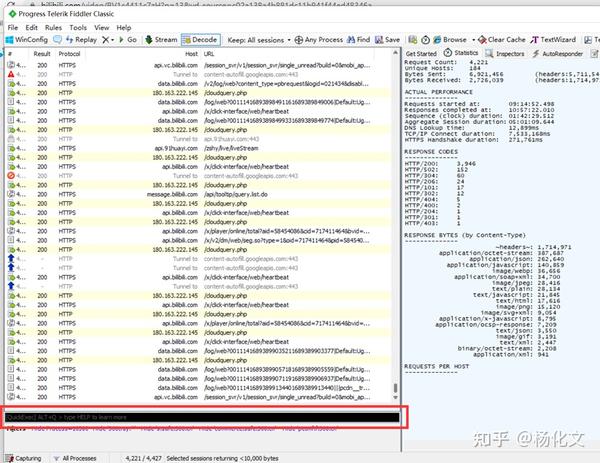Expand the Browse dropdown arrow
Image resolution: width=600 pixels, height=463 pixels.
[473, 40]
